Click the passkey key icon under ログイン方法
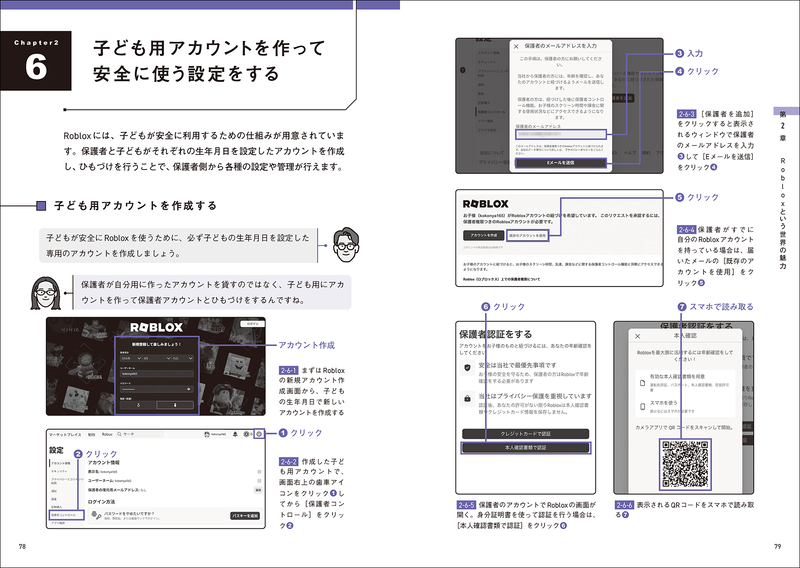800x568 pixels. 95,515
